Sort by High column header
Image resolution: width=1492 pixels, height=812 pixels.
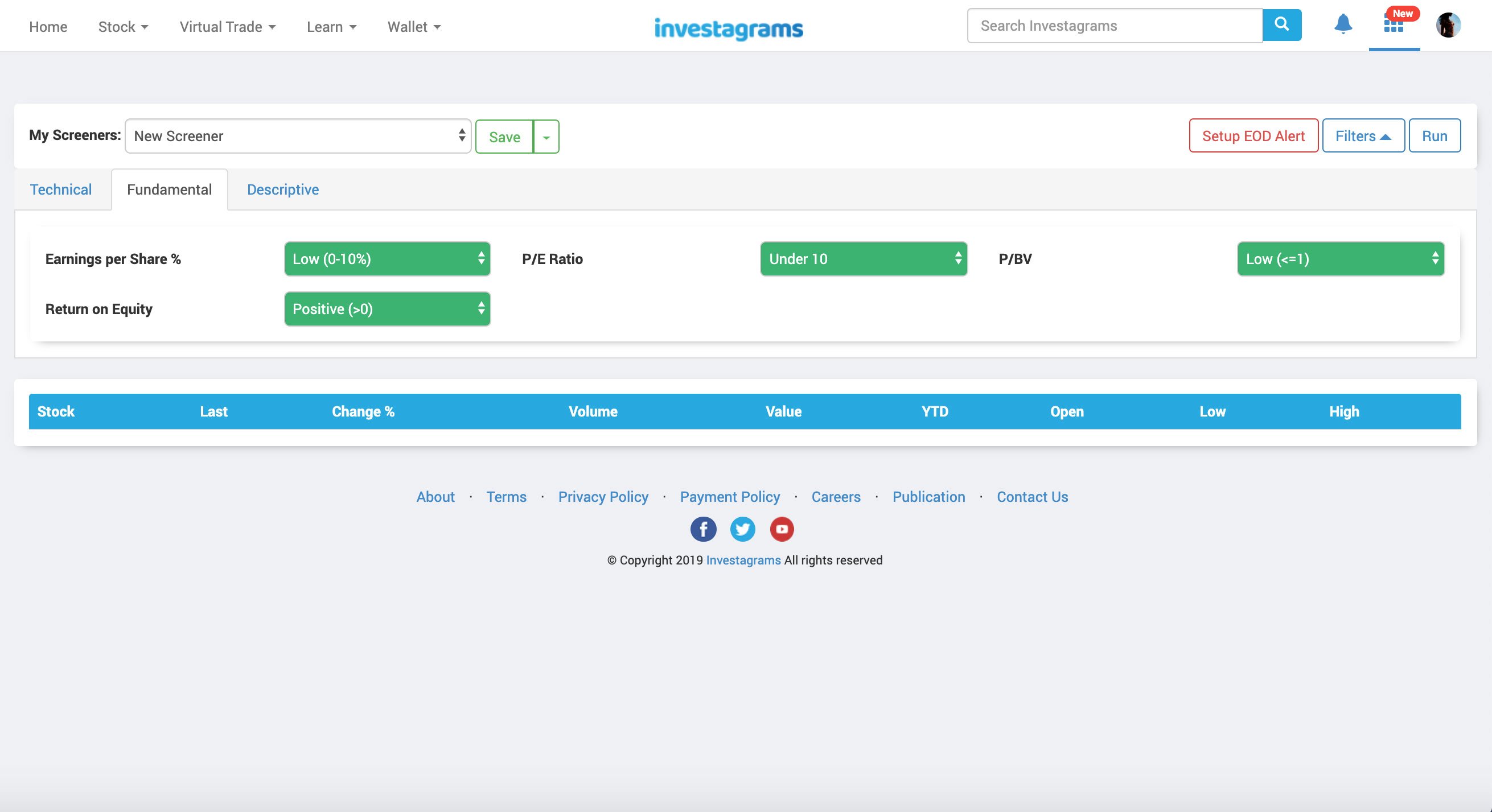pyautogui.click(x=1344, y=411)
